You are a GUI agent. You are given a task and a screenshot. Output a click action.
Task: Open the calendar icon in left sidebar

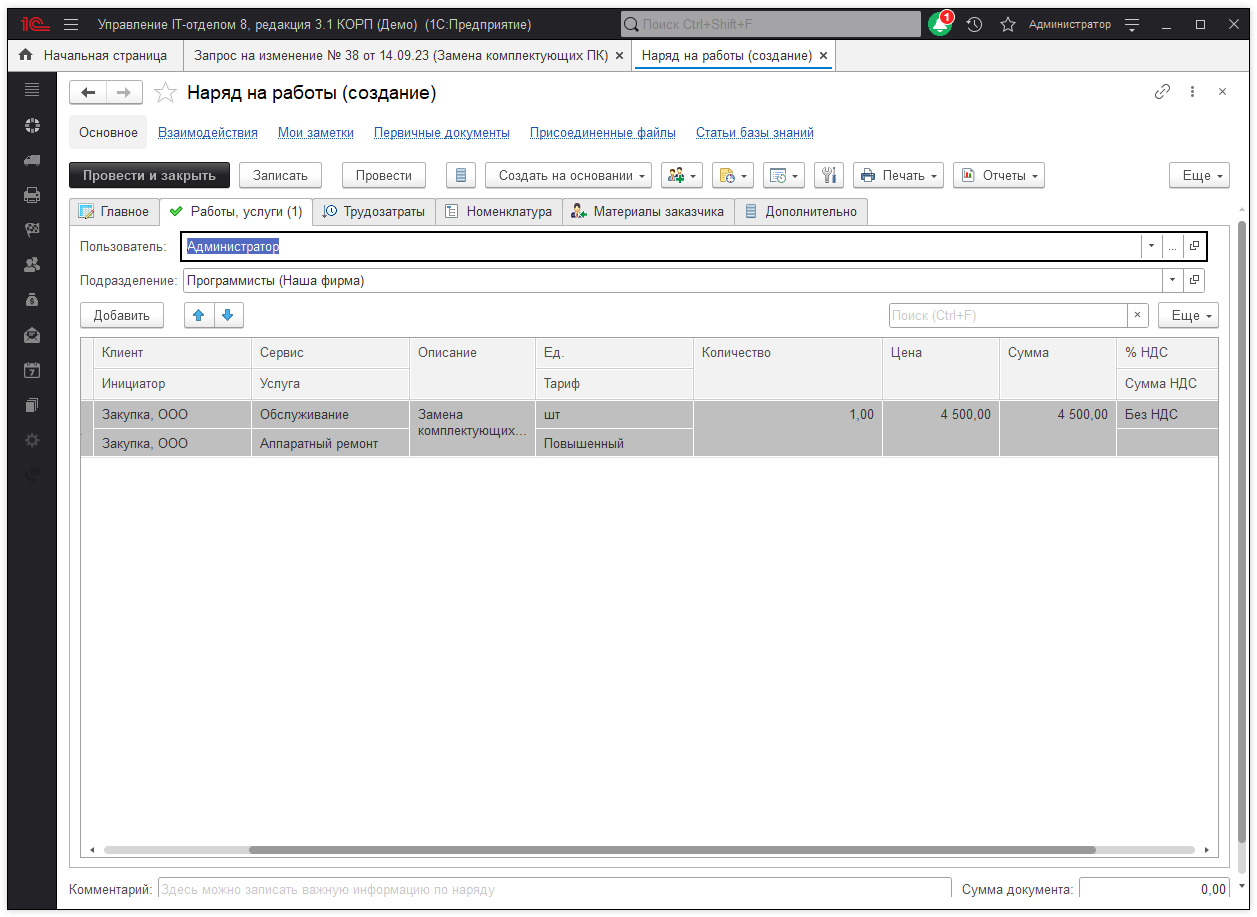(32, 370)
